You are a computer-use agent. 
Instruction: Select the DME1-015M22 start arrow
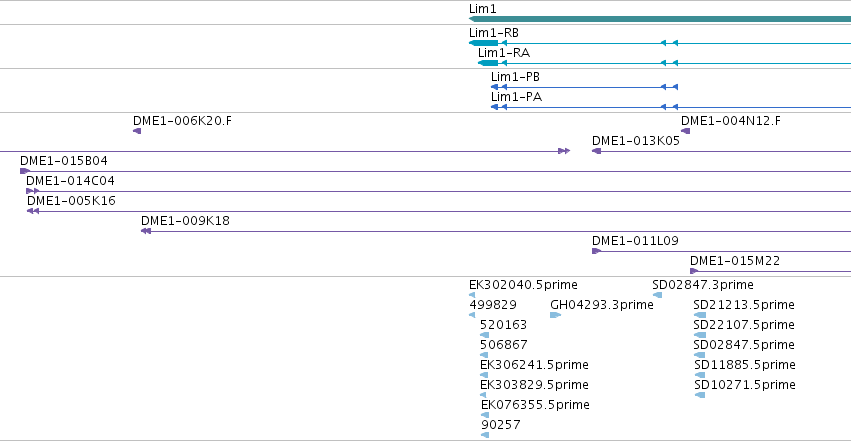tap(694, 271)
